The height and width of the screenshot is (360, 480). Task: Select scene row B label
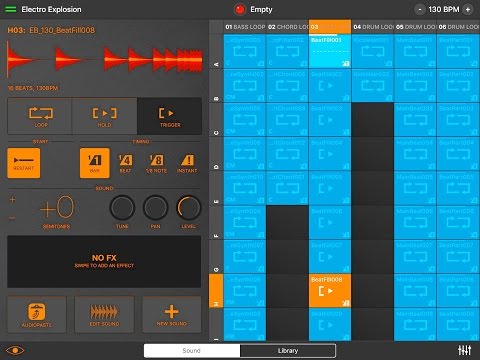216,85
